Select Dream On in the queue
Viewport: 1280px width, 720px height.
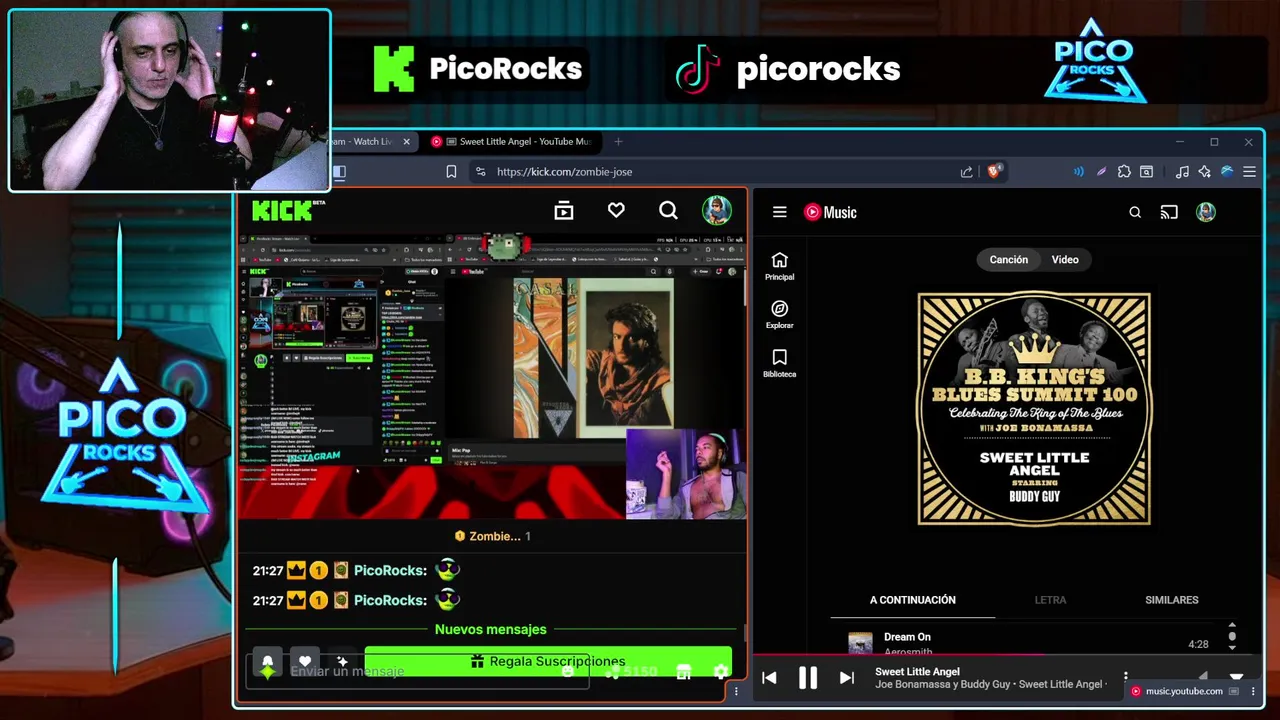[x=1030, y=642]
